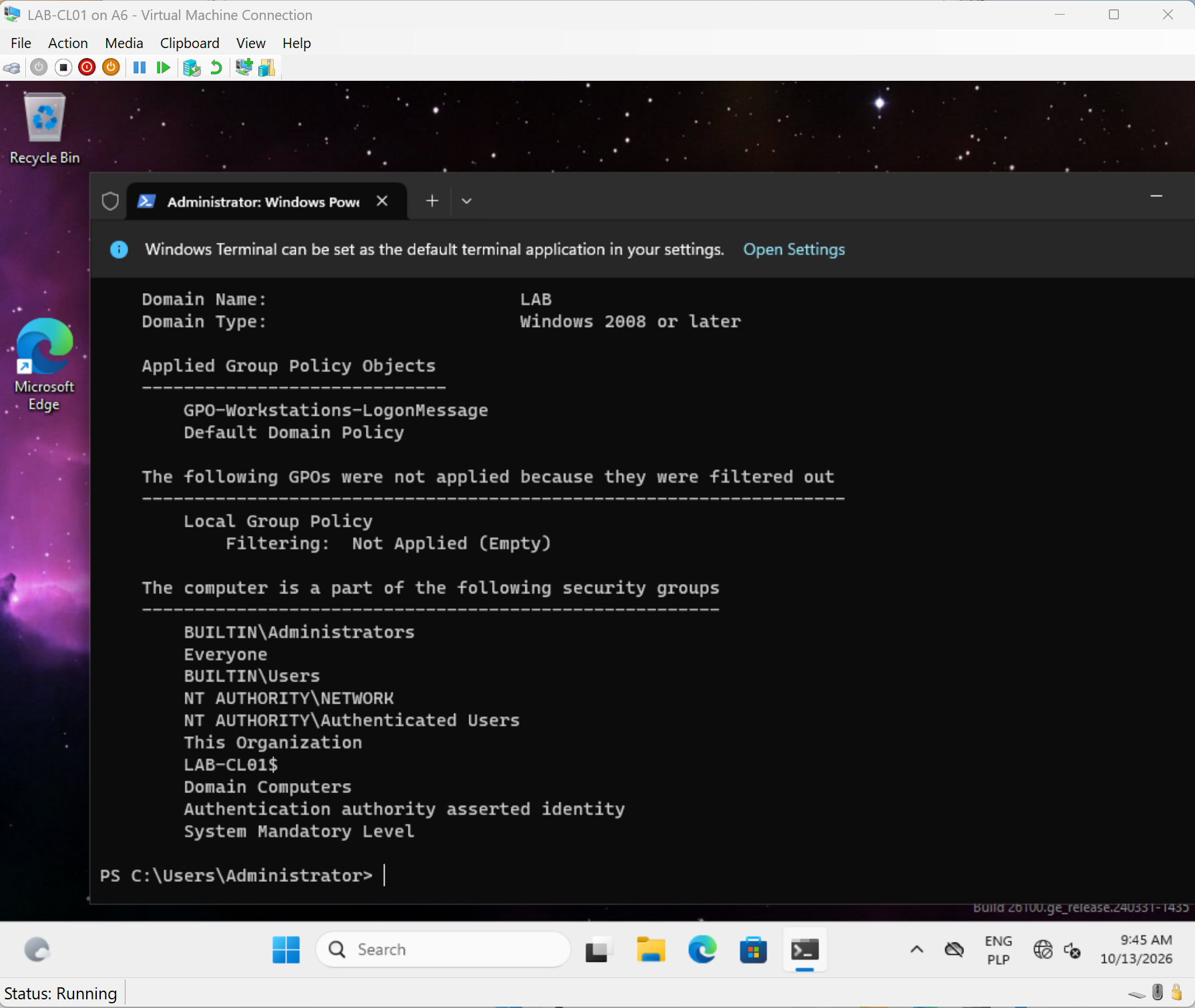The image size is (1195, 1008).
Task: Open the Recycle Bin desktop icon
Action: (45, 130)
